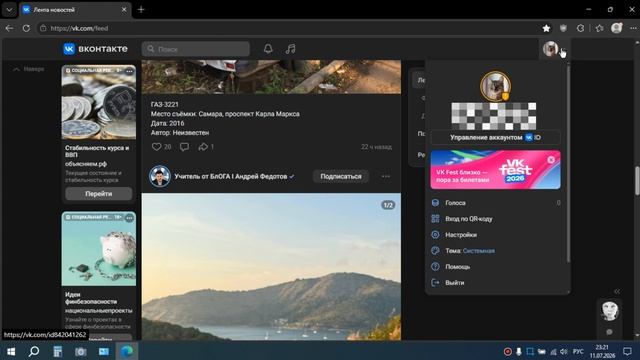Click the VKontakte logo
This screenshot has height=360, width=640.
[x=96, y=49]
